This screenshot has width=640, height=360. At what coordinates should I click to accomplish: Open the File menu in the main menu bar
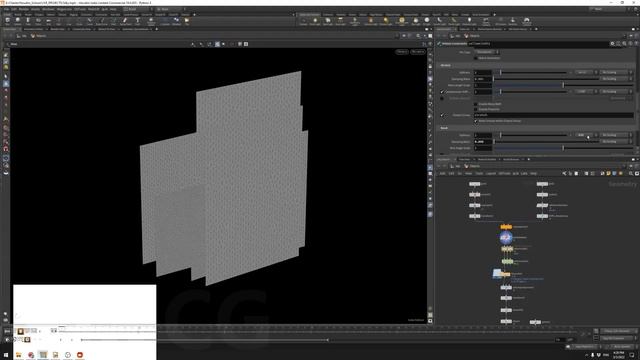pyautogui.click(x=7, y=9)
